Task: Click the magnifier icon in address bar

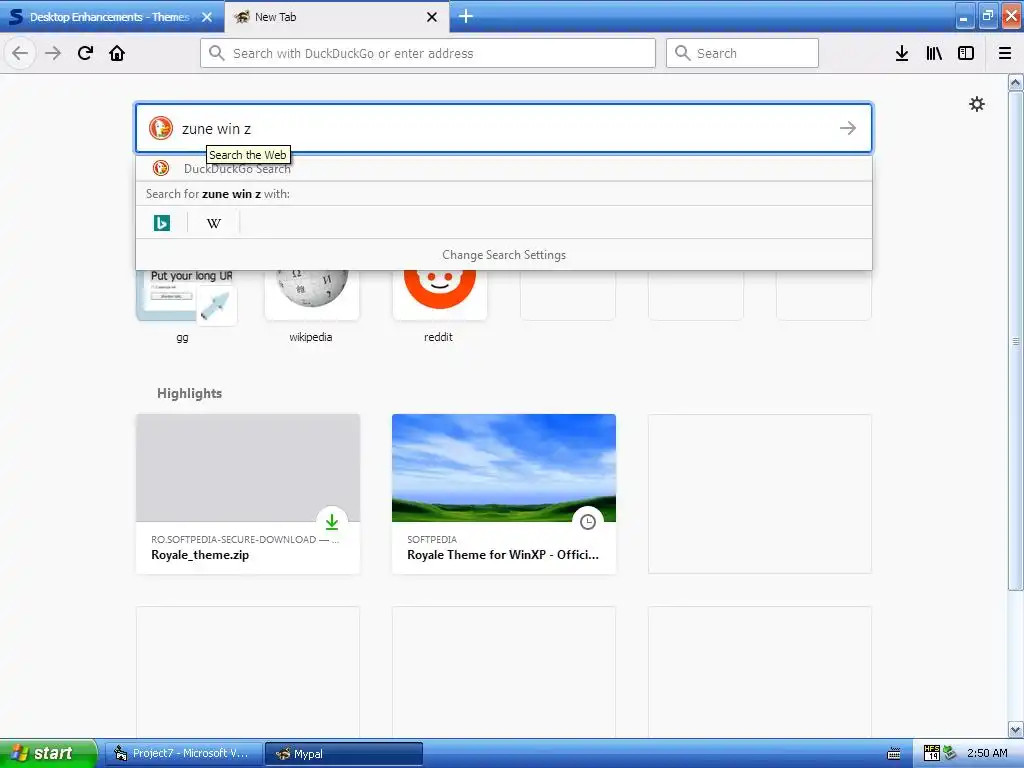Action: coord(217,53)
